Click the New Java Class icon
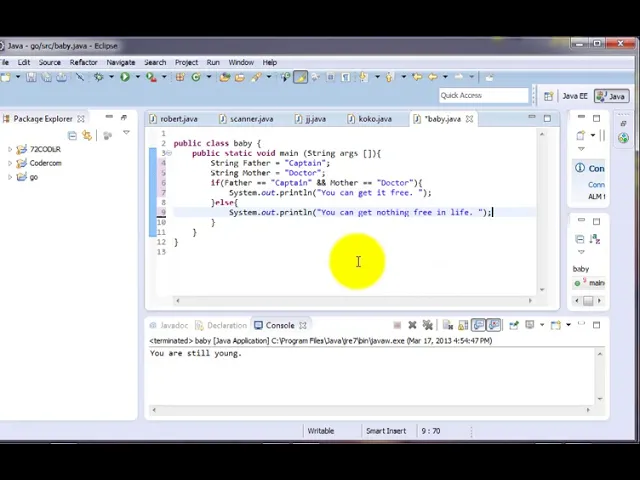Viewport: 640px width, 480px height. point(196,77)
